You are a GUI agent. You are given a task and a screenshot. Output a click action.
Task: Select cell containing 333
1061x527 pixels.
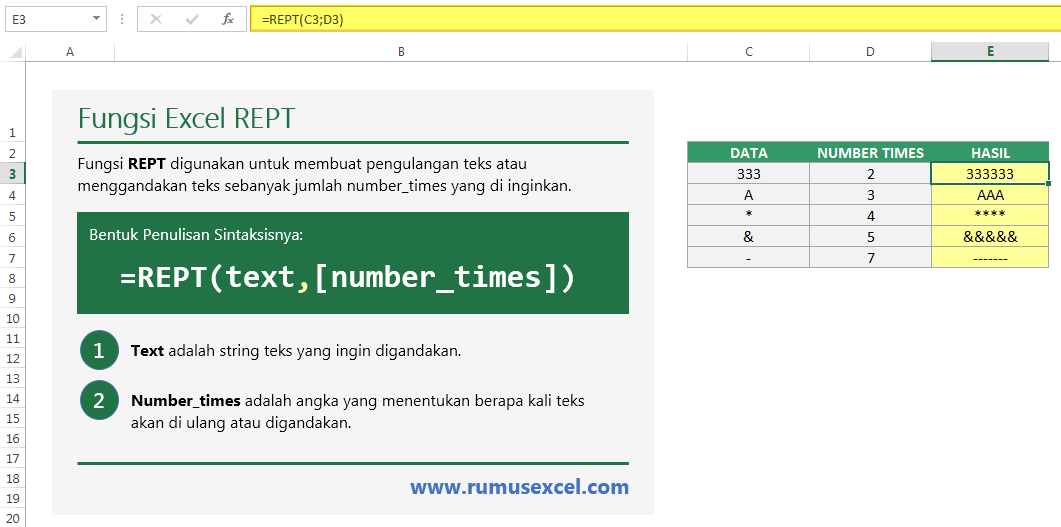click(748, 174)
